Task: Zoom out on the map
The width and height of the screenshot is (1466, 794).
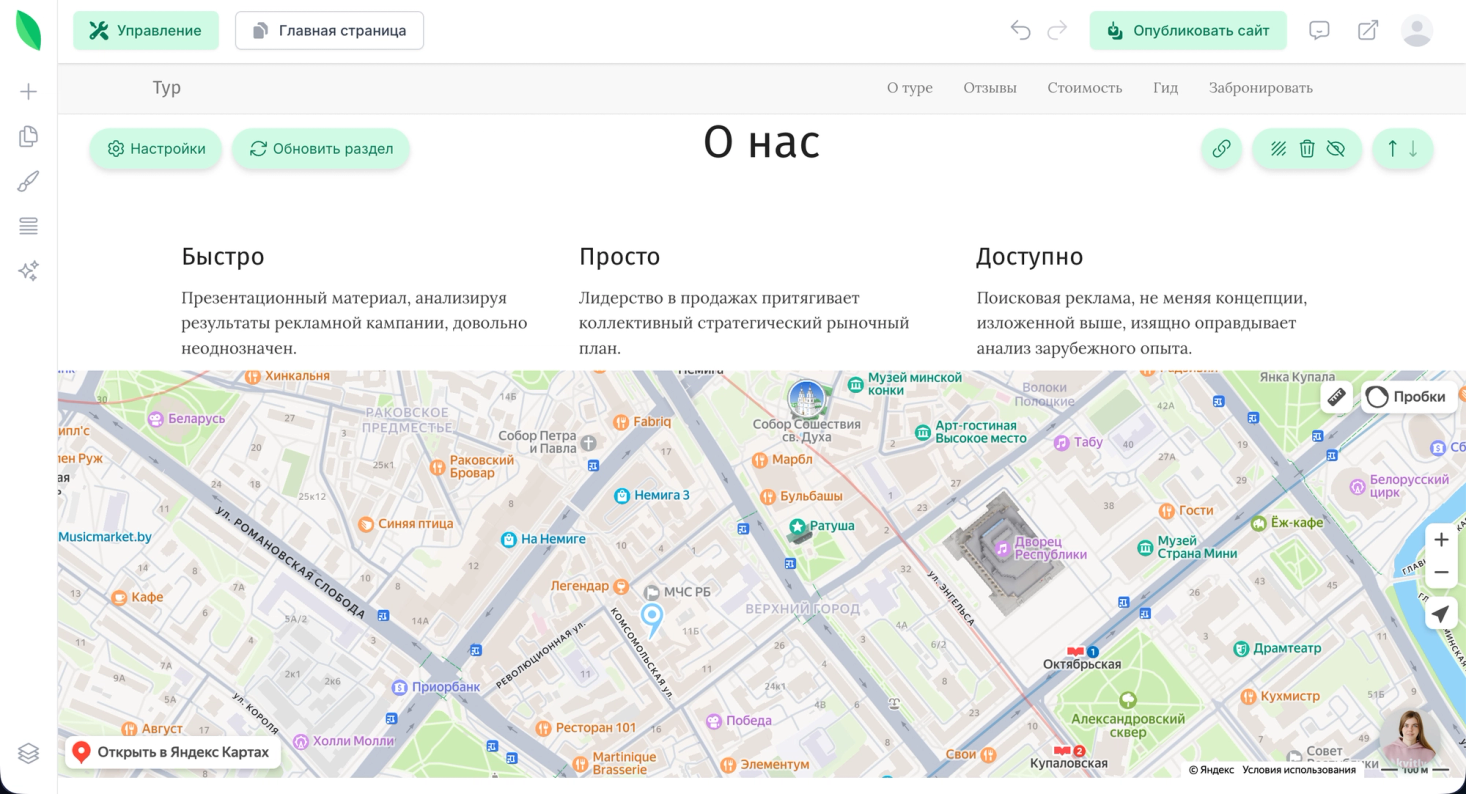Action: [1441, 573]
